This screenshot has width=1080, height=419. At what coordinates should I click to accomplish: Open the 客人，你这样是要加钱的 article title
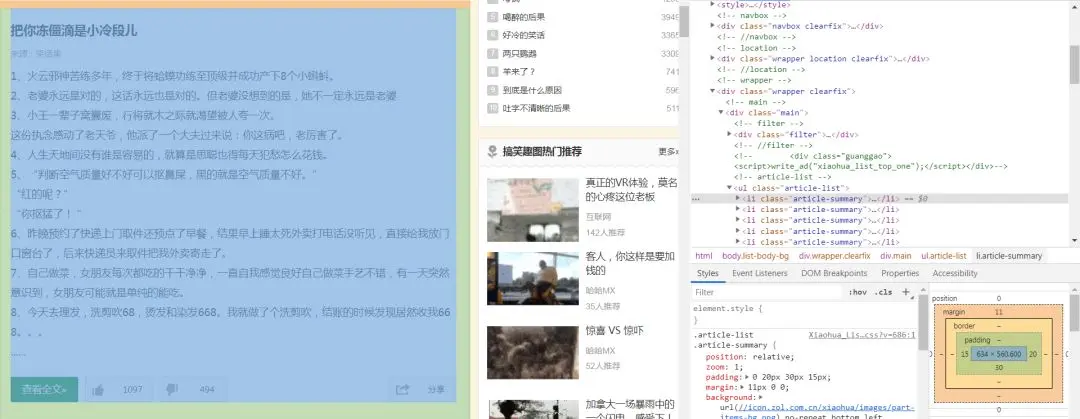pyautogui.click(x=630, y=263)
